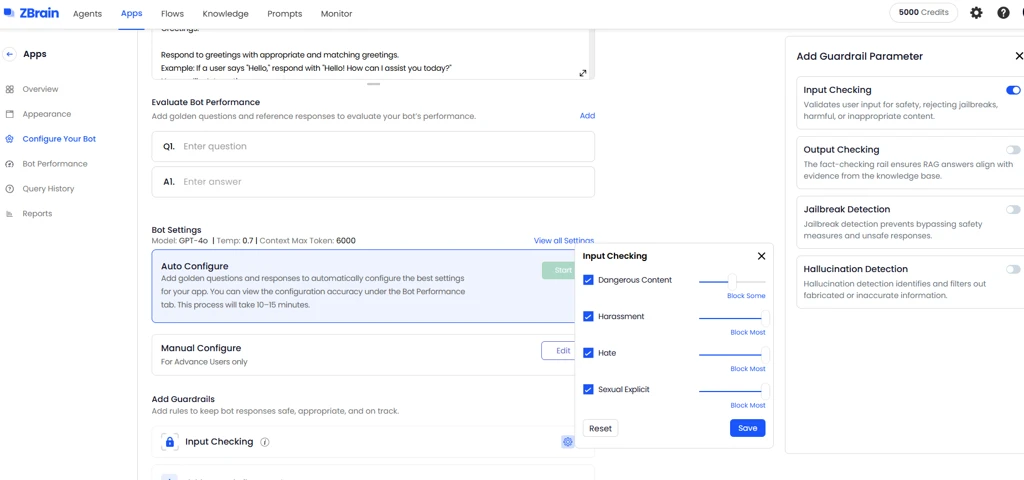Enable the Jailbreak Detection toggle
The image size is (1024, 480).
point(1013,210)
